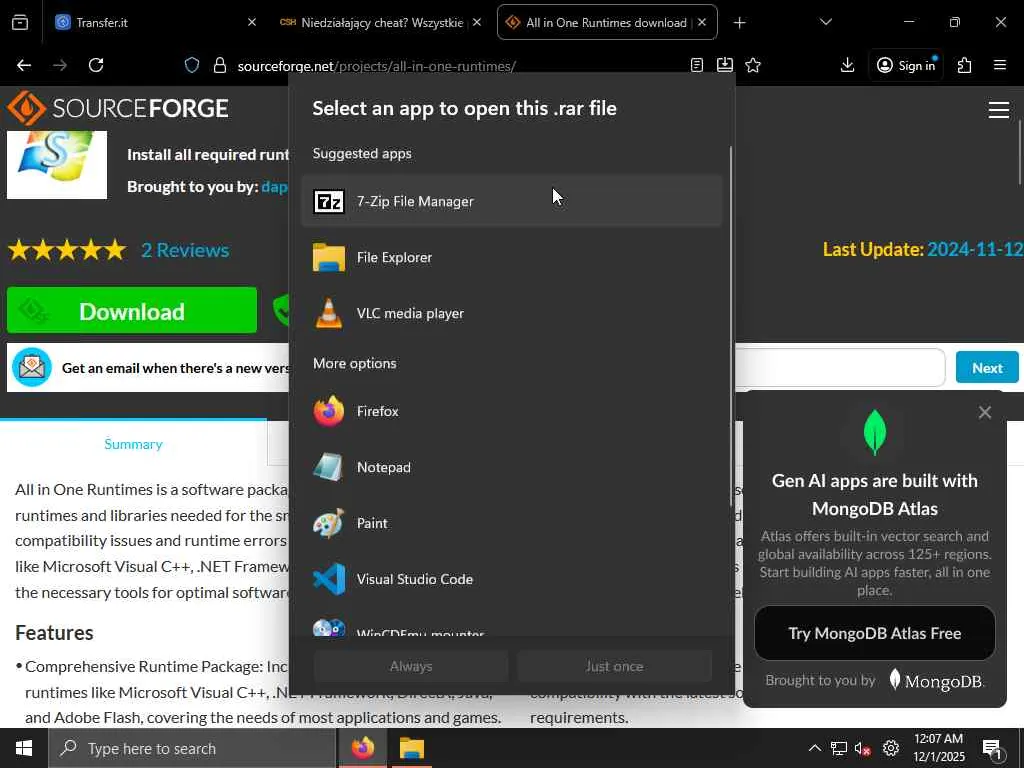The height and width of the screenshot is (768, 1024).
Task: Go back to previous page
Action: [24, 65]
